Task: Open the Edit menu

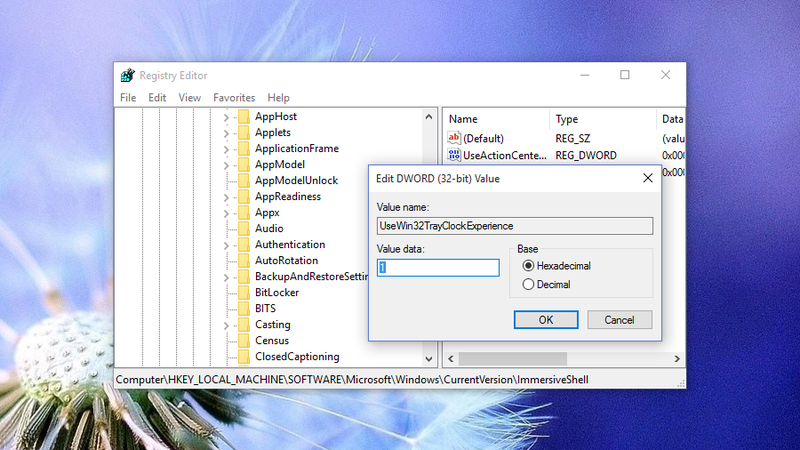Action: 157,97
